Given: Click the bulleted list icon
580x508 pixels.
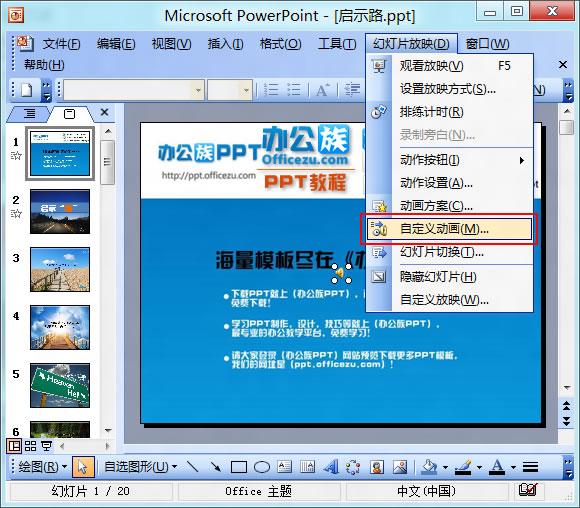Looking at the screenshot, I should click(x=294, y=90).
